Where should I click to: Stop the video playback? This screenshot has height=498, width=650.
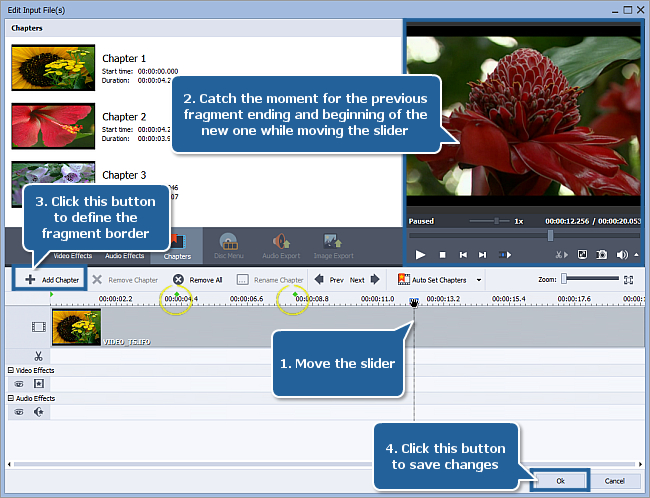point(442,255)
